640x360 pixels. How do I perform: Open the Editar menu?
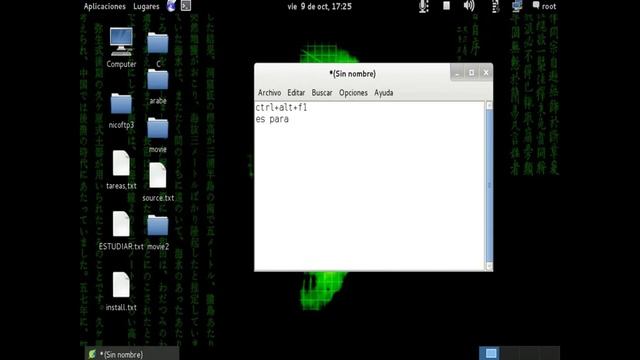[296, 93]
